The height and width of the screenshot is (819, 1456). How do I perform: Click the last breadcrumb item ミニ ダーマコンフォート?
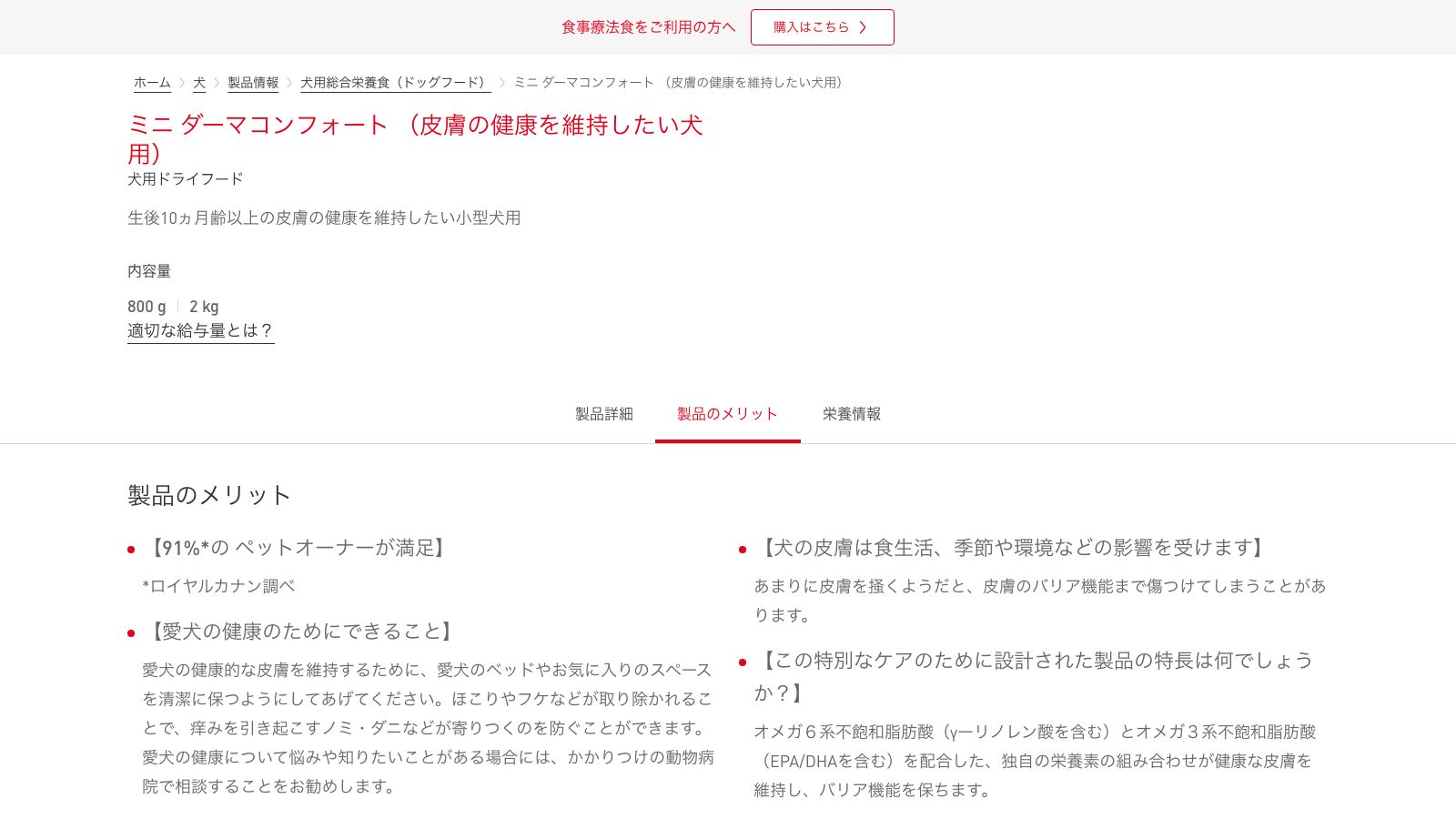682,83
